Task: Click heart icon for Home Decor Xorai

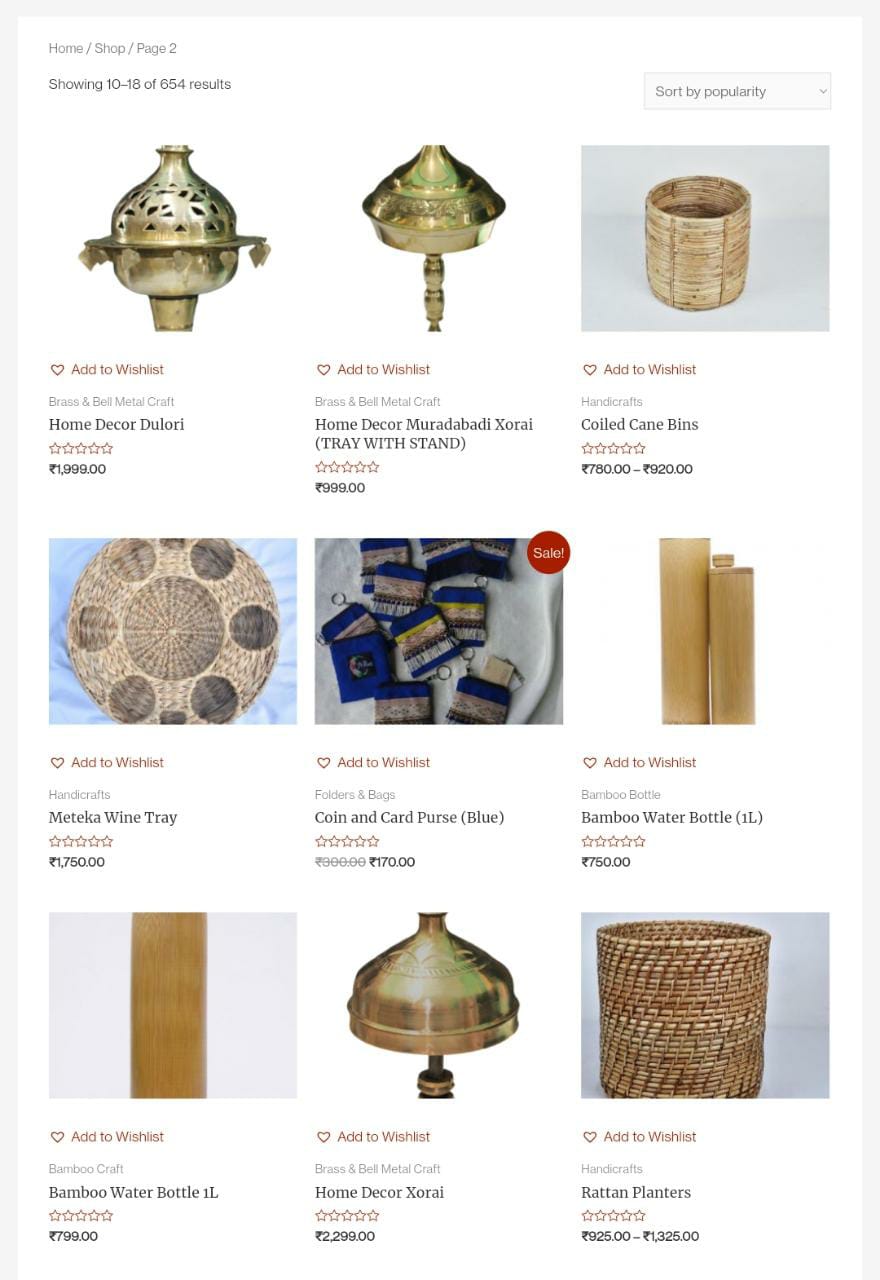Action: [323, 1137]
